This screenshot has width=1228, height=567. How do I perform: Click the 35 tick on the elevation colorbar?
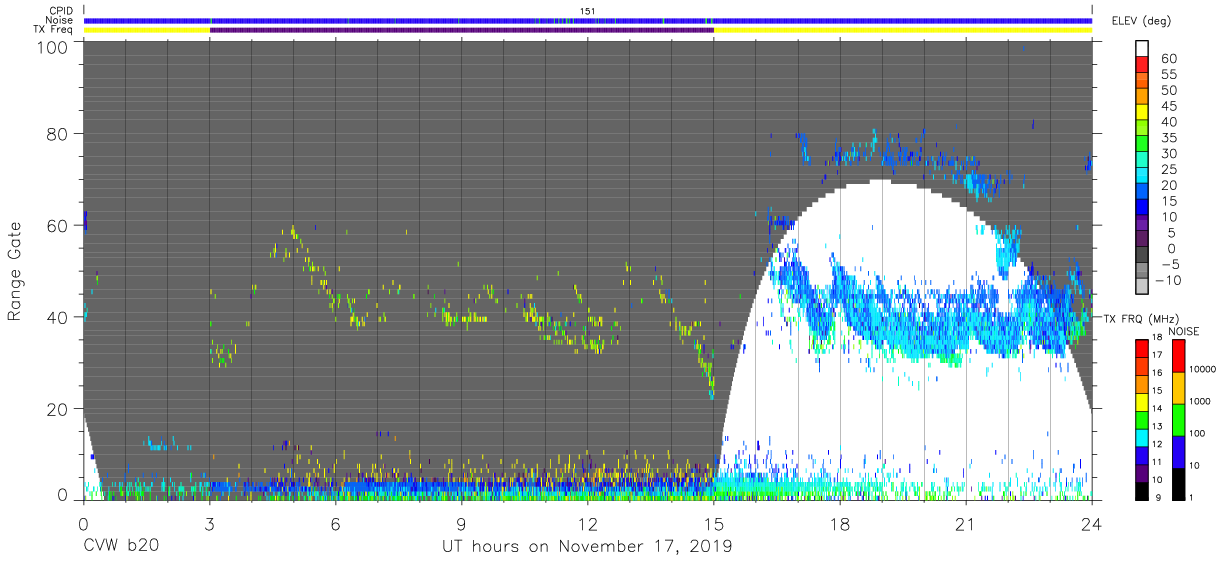[x=1170, y=138]
